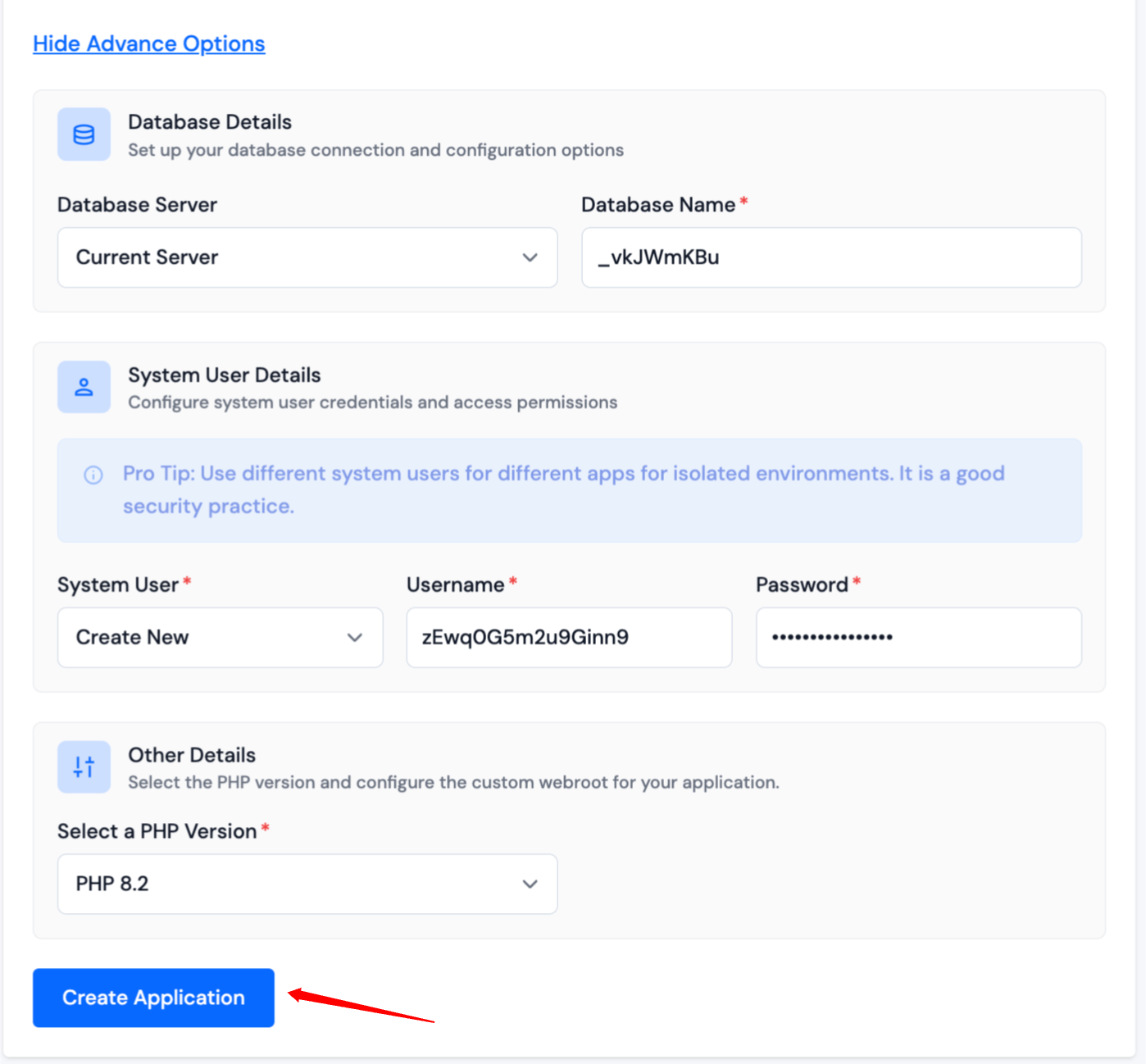1146x1064 pixels.
Task: Click the Hide Advance Options link
Action: (x=148, y=43)
